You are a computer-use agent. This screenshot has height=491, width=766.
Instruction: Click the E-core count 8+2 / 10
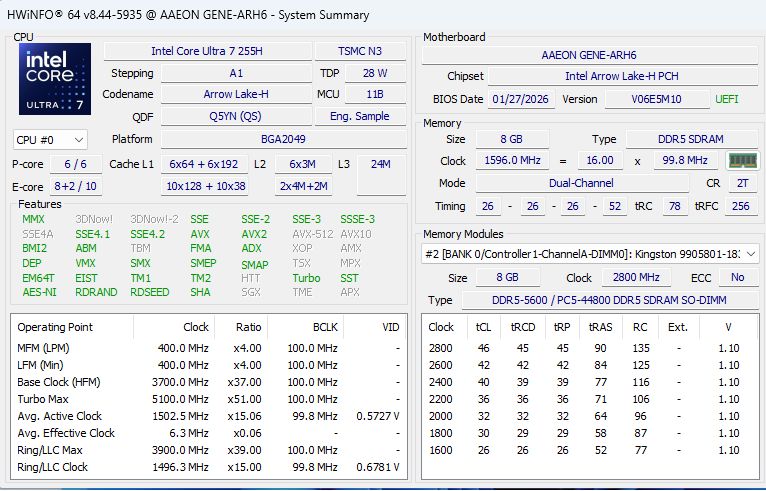click(x=76, y=187)
